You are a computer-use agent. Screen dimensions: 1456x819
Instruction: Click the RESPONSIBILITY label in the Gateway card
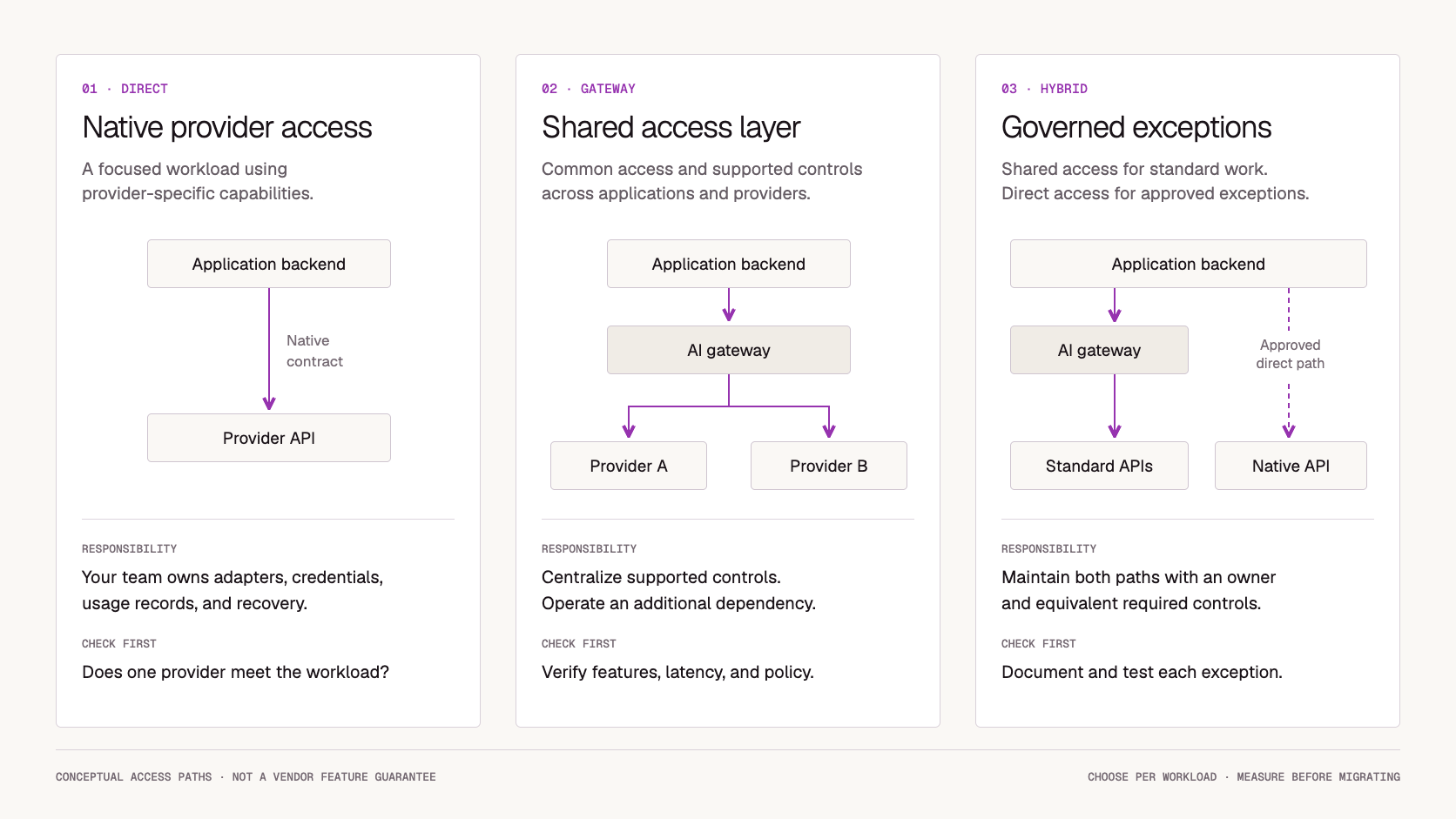[589, 549]
